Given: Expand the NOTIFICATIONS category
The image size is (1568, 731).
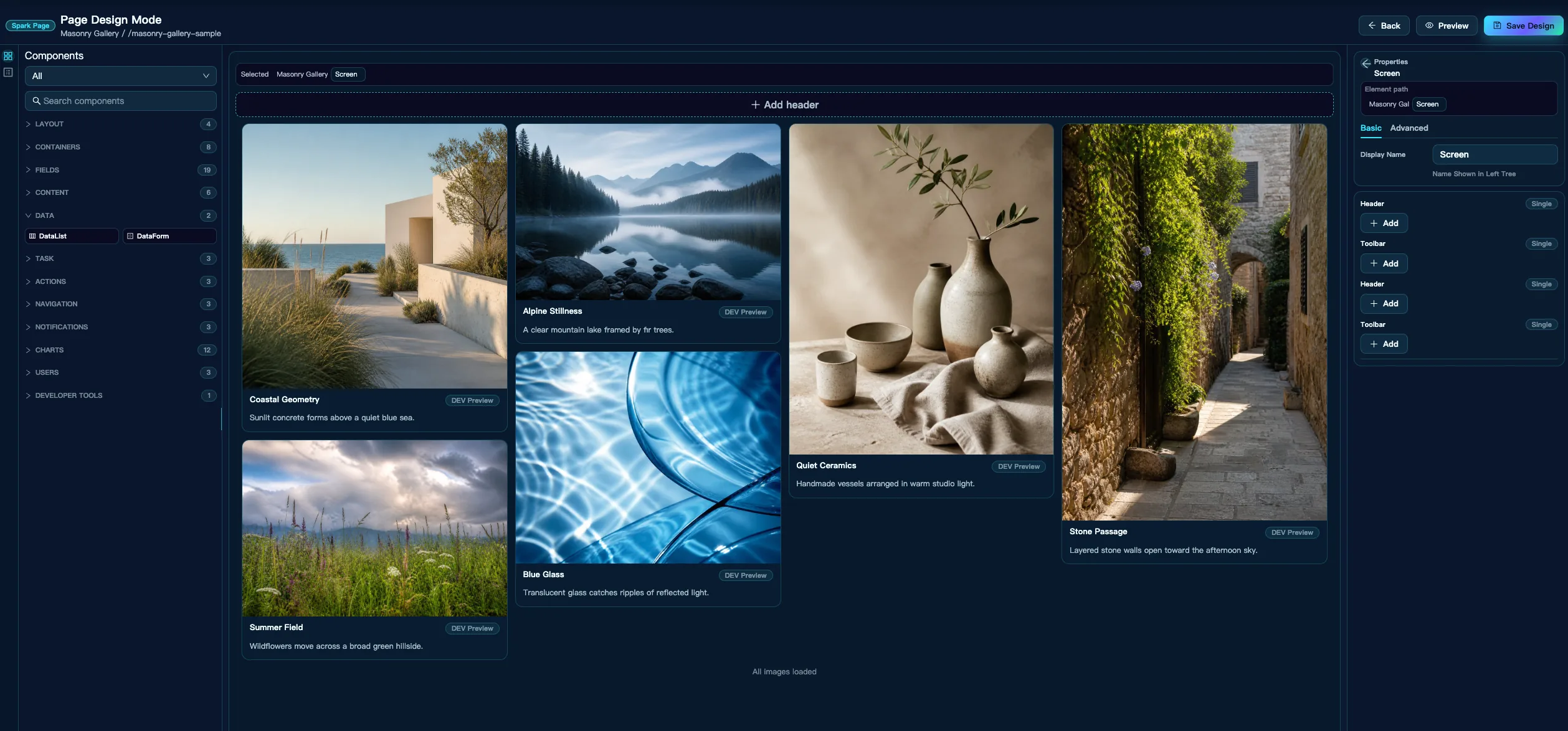Looking at the screenshot, I should click(x=121, y=327).
